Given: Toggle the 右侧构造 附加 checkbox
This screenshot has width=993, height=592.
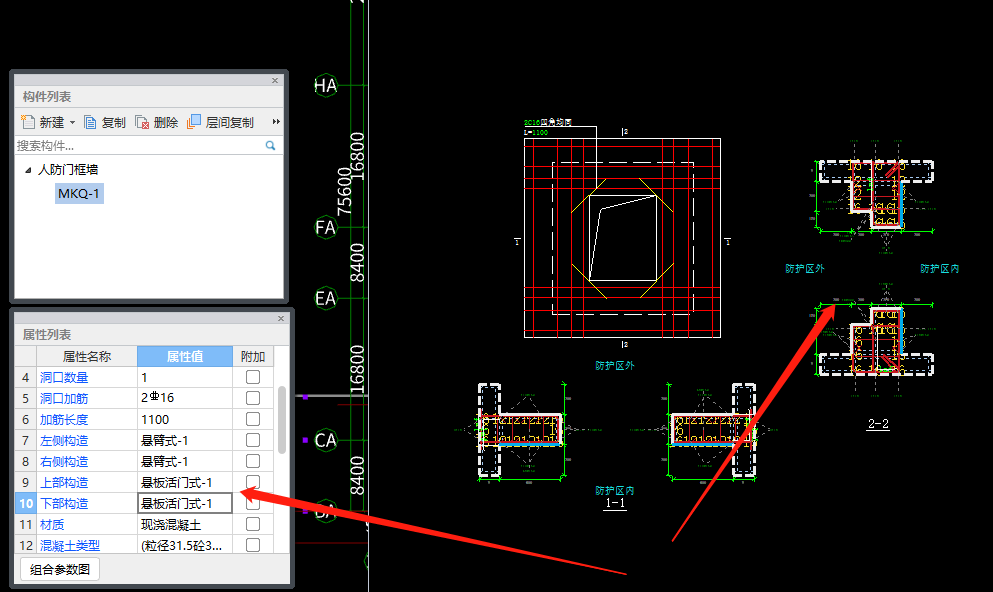Looking at the screenshot, I should [x=253, y=461].
